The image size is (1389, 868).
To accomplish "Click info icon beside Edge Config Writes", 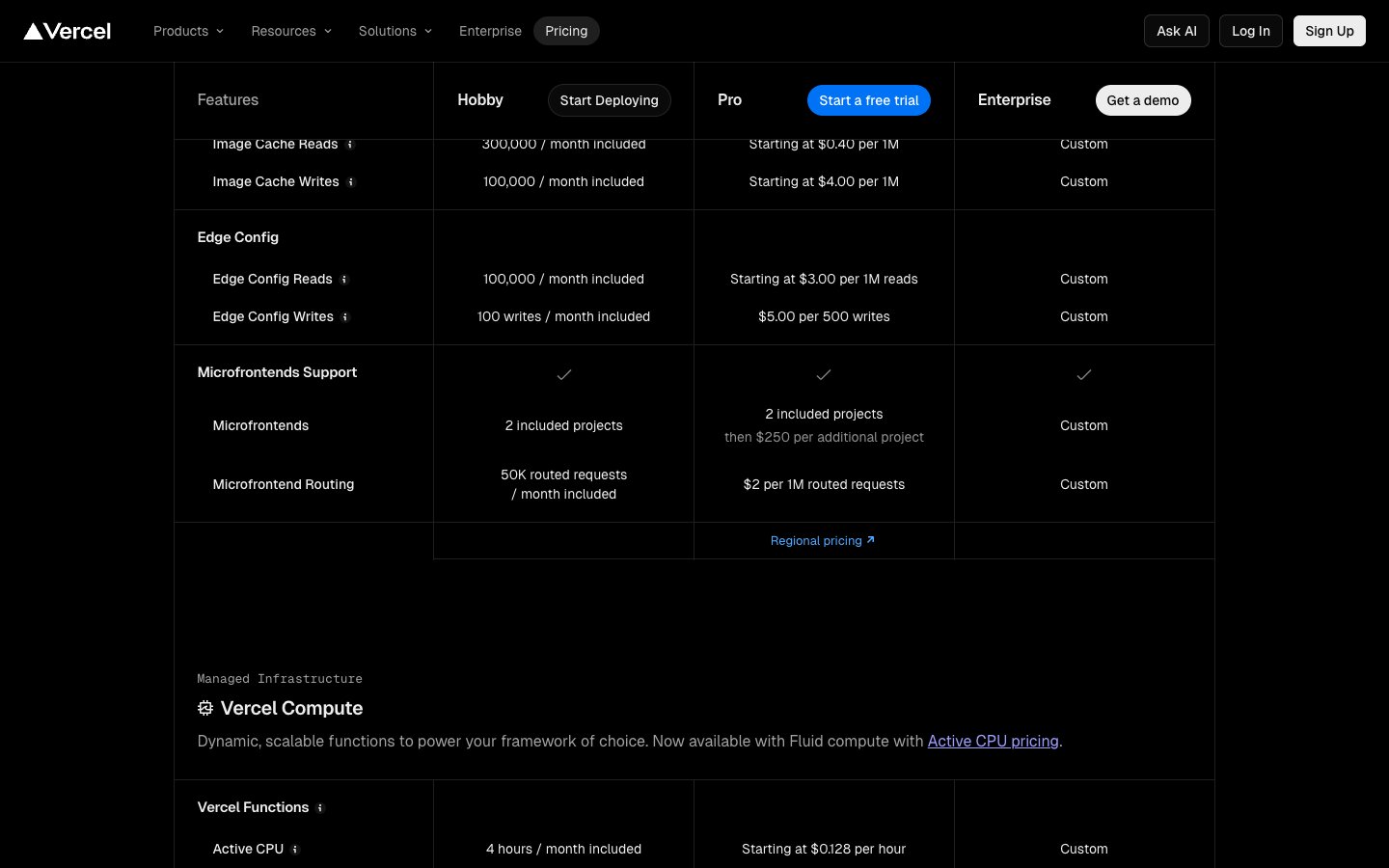I will click(345, 317).
